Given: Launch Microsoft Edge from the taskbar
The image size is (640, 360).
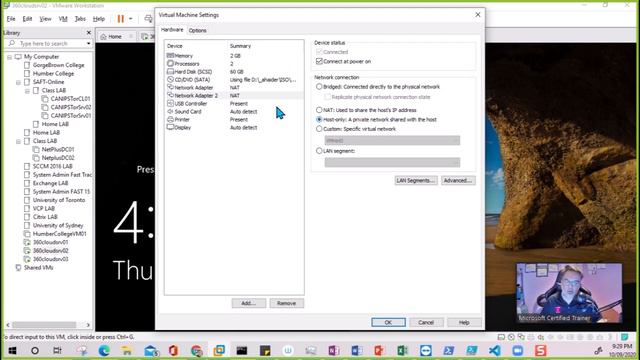Looking at the screenshot, I should (x=104, y=351).
